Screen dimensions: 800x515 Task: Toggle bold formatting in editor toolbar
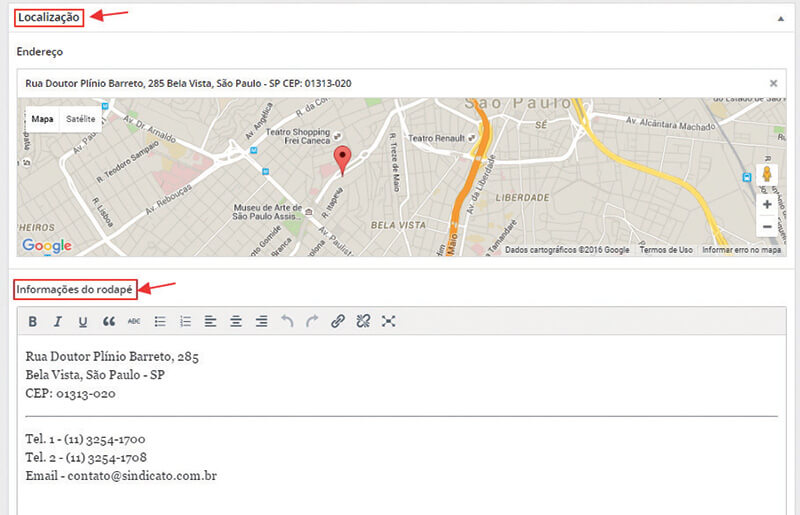32,321
